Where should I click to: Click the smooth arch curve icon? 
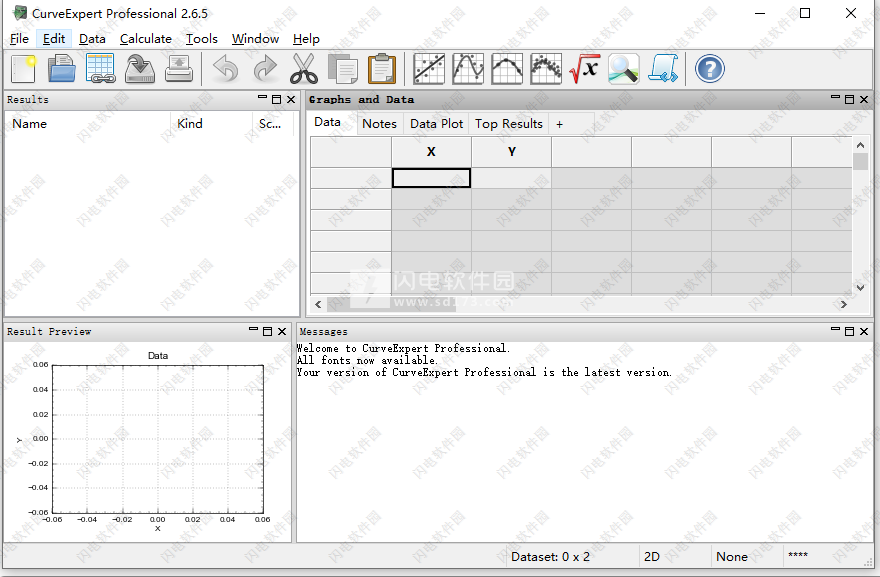point(507,69)
